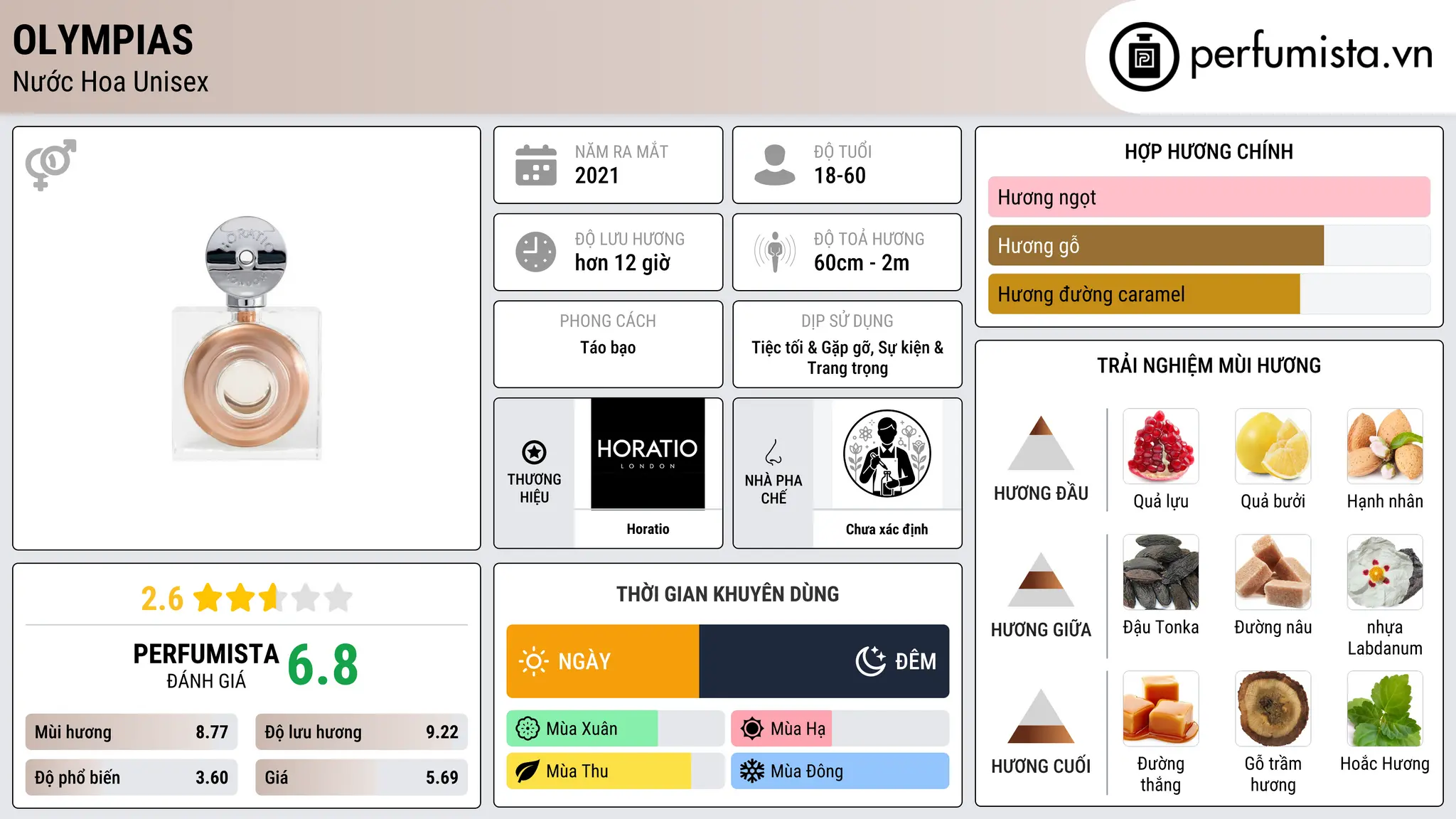Click the Mùi hương 8.77 score row
Screen dimensions: 1456x819
132,732
